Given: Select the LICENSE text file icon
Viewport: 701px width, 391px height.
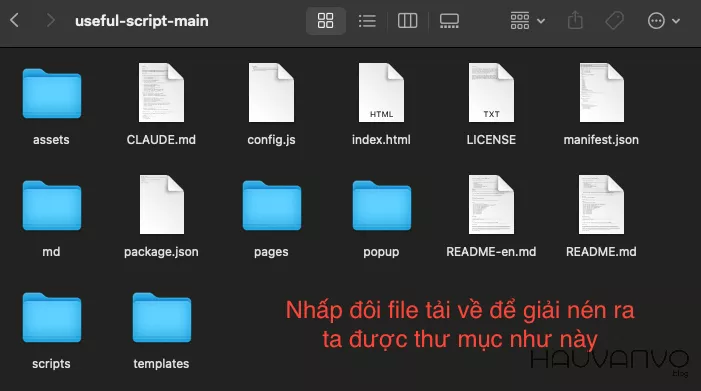Looking at the screenshot, I should [491, 92].
